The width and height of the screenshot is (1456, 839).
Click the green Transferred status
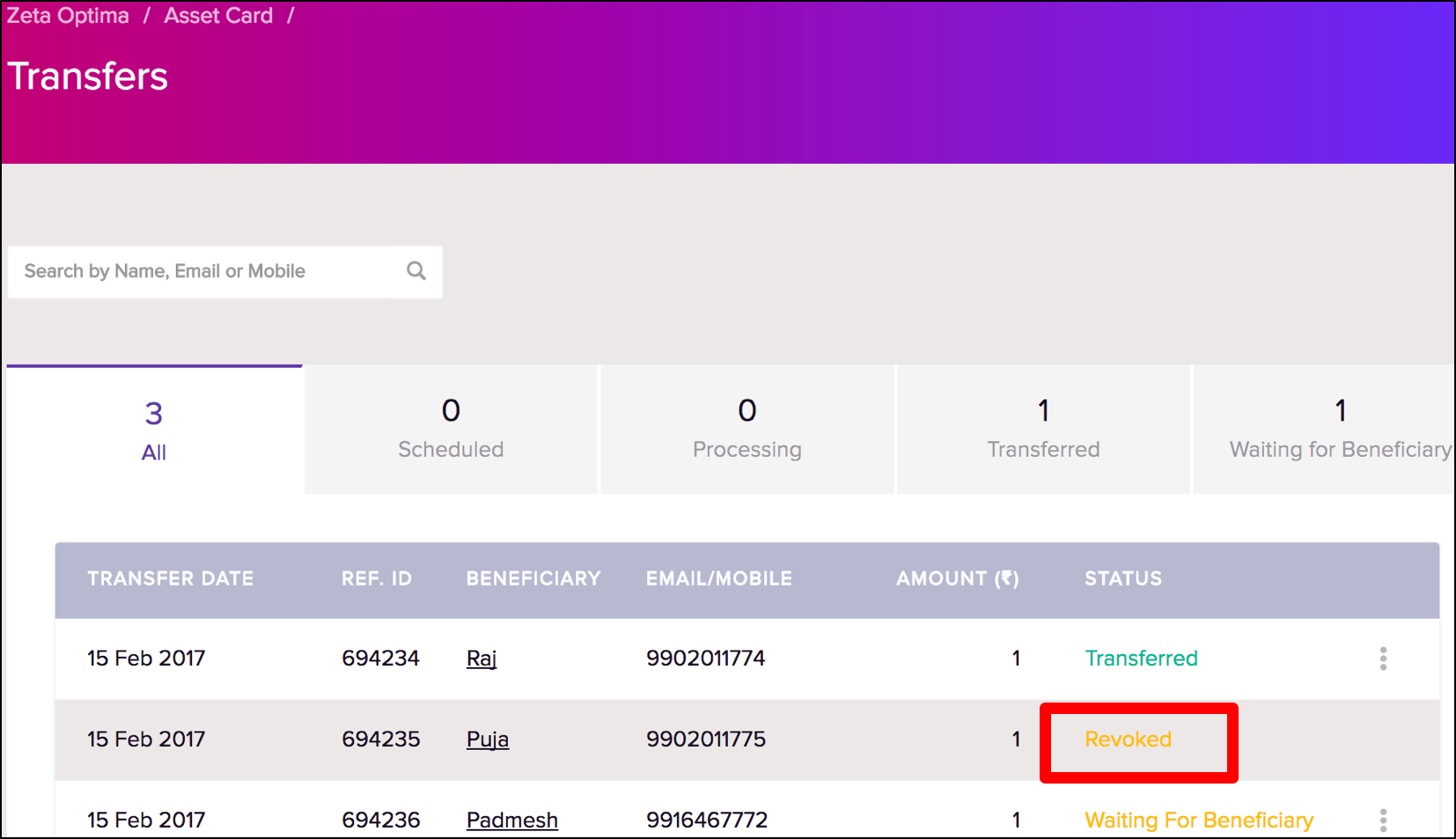[x=1141, y=659]
